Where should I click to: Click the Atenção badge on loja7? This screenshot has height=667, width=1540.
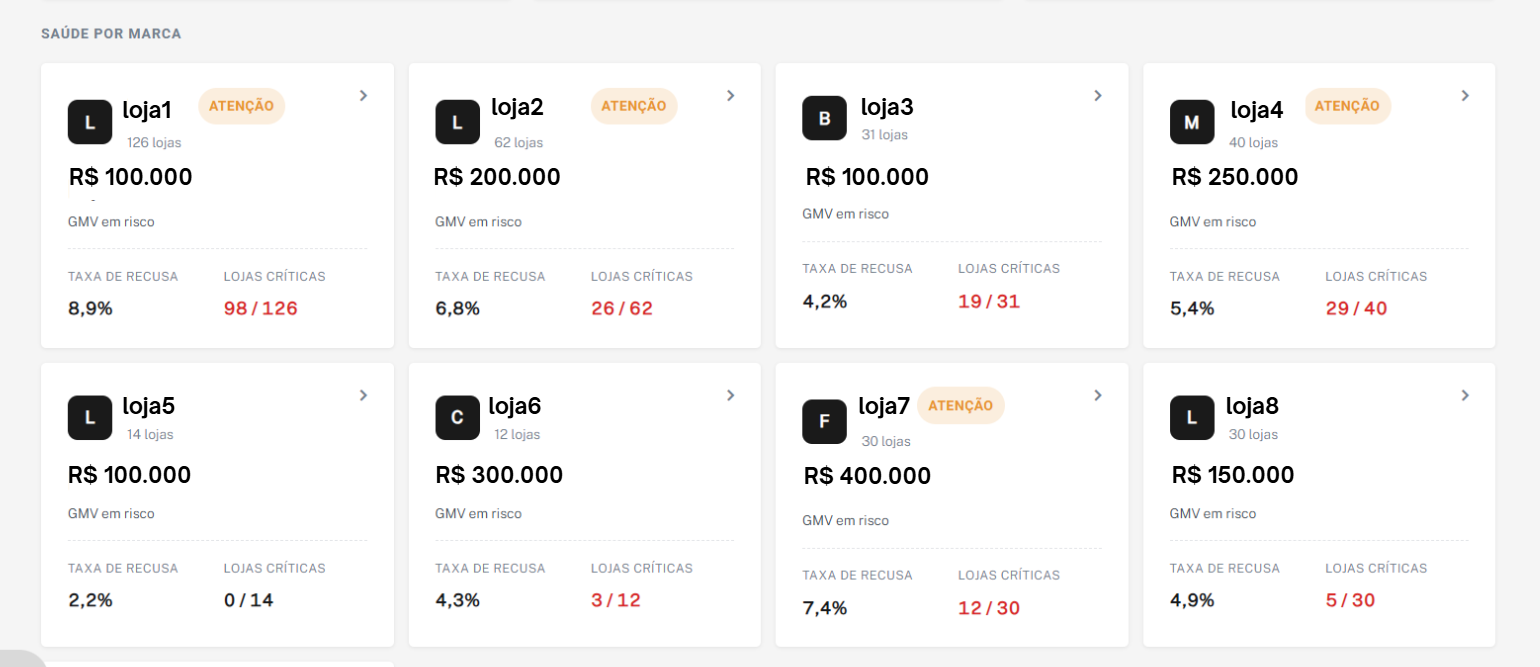[960, 405]
